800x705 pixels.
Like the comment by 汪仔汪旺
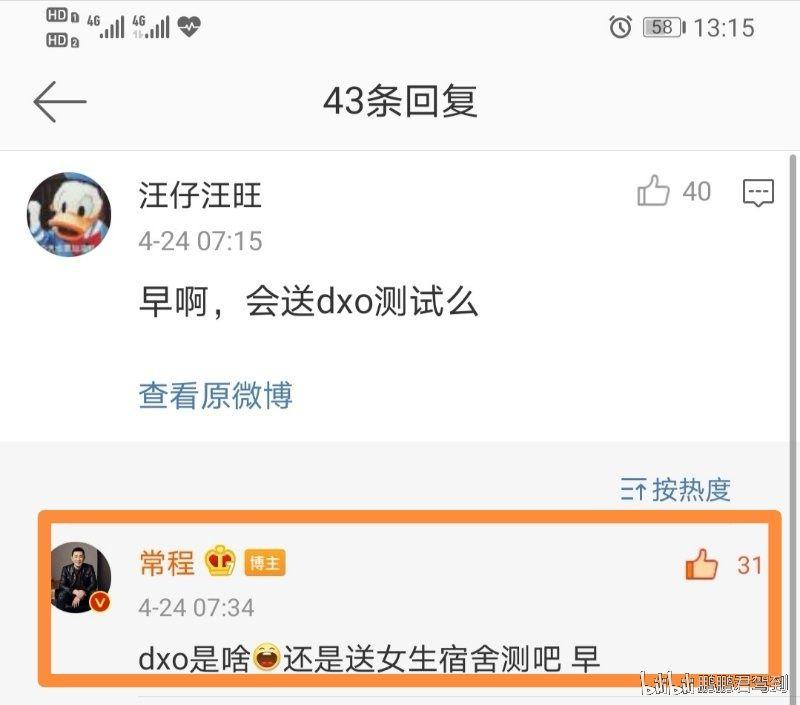coord(653,191)
